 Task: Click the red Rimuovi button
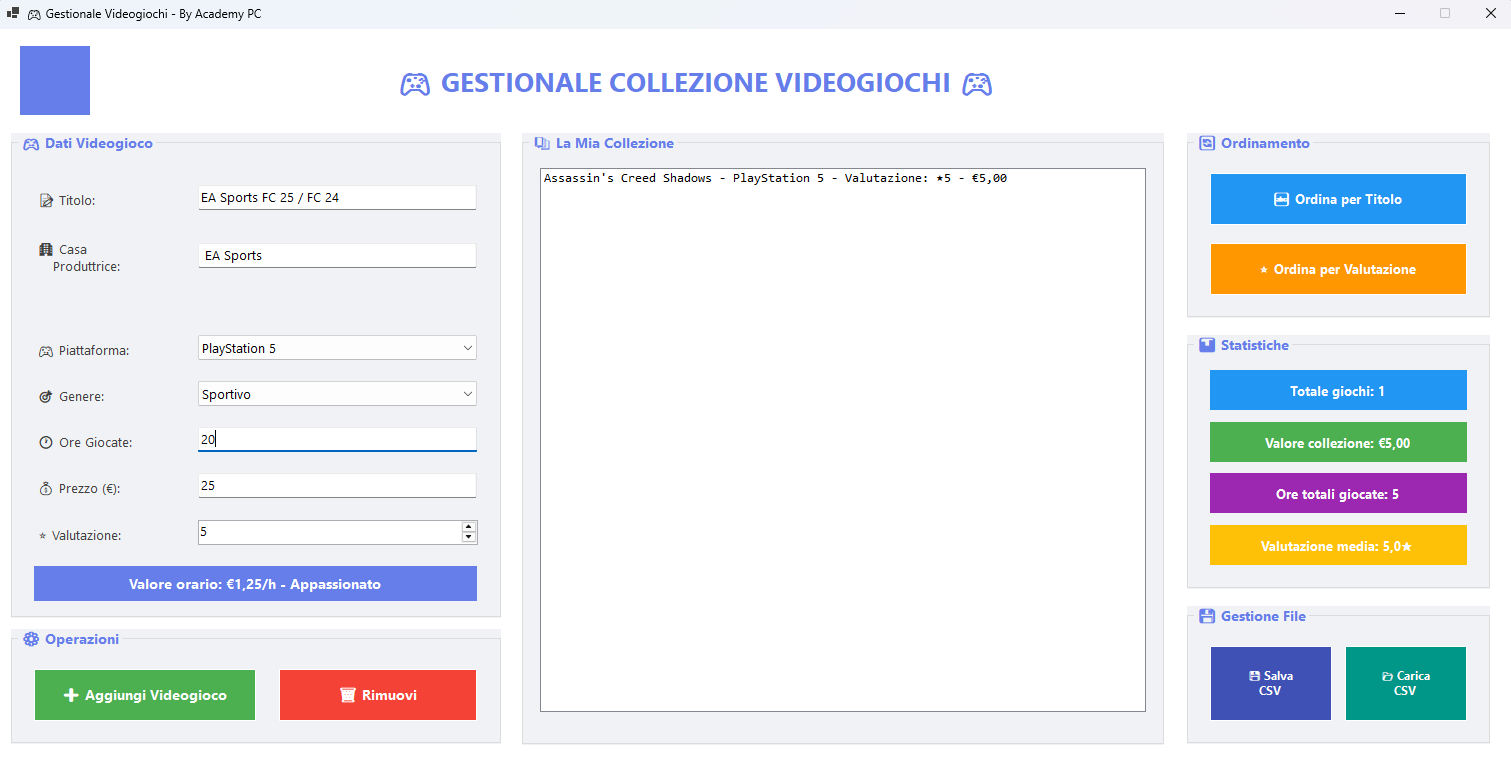coord(378,695)
